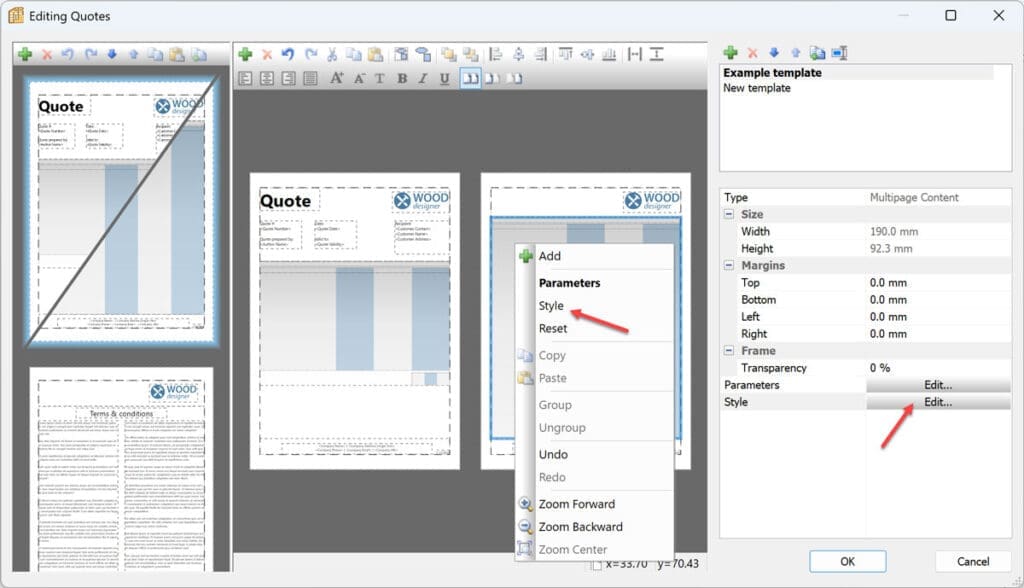Select the highlighted two-page view mode
This screenshot has width=1024, height=588.
pyautogui.click(x=470, y=78)
